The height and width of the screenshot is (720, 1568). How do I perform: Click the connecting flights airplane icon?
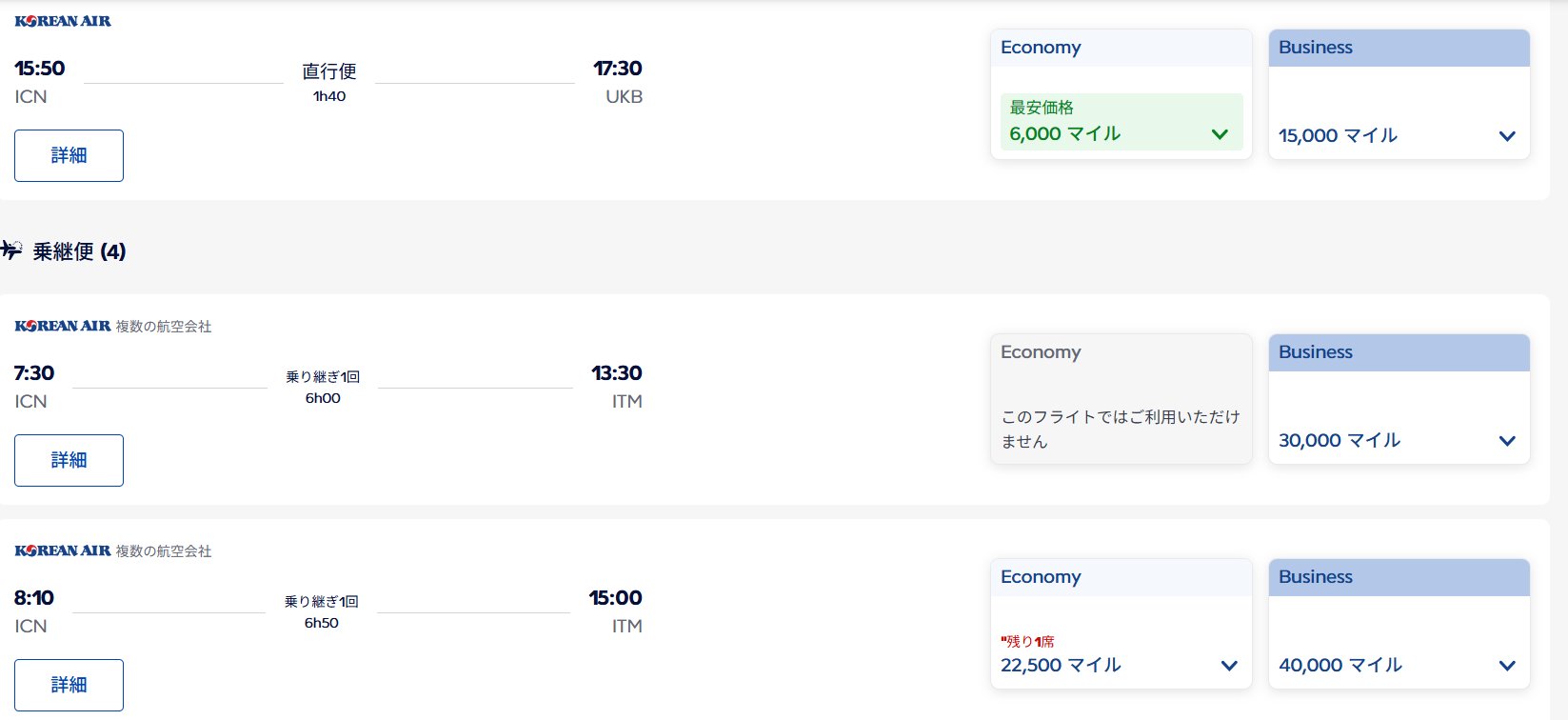click(x=11, y=250)
